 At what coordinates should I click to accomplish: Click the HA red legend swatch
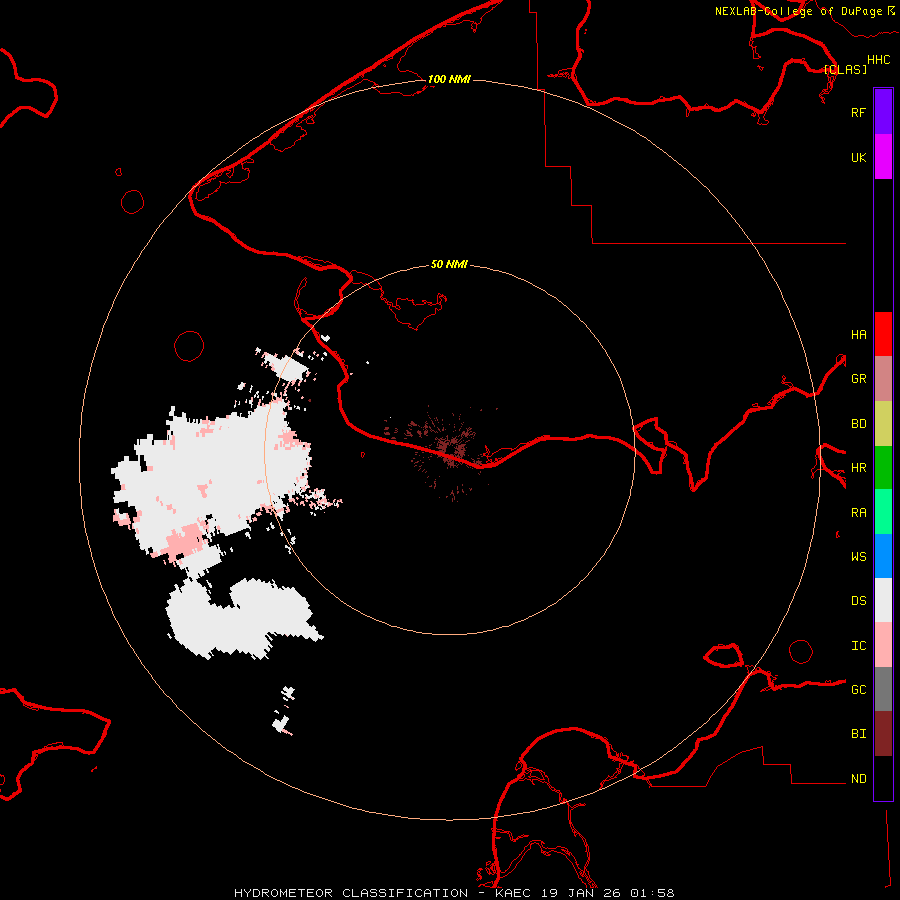pyautogui.click(x=883, y=334)
